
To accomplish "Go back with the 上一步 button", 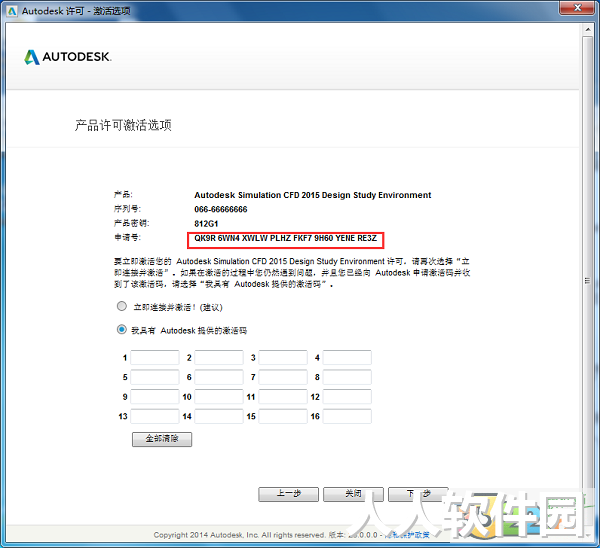I will (x=288, y=494).
